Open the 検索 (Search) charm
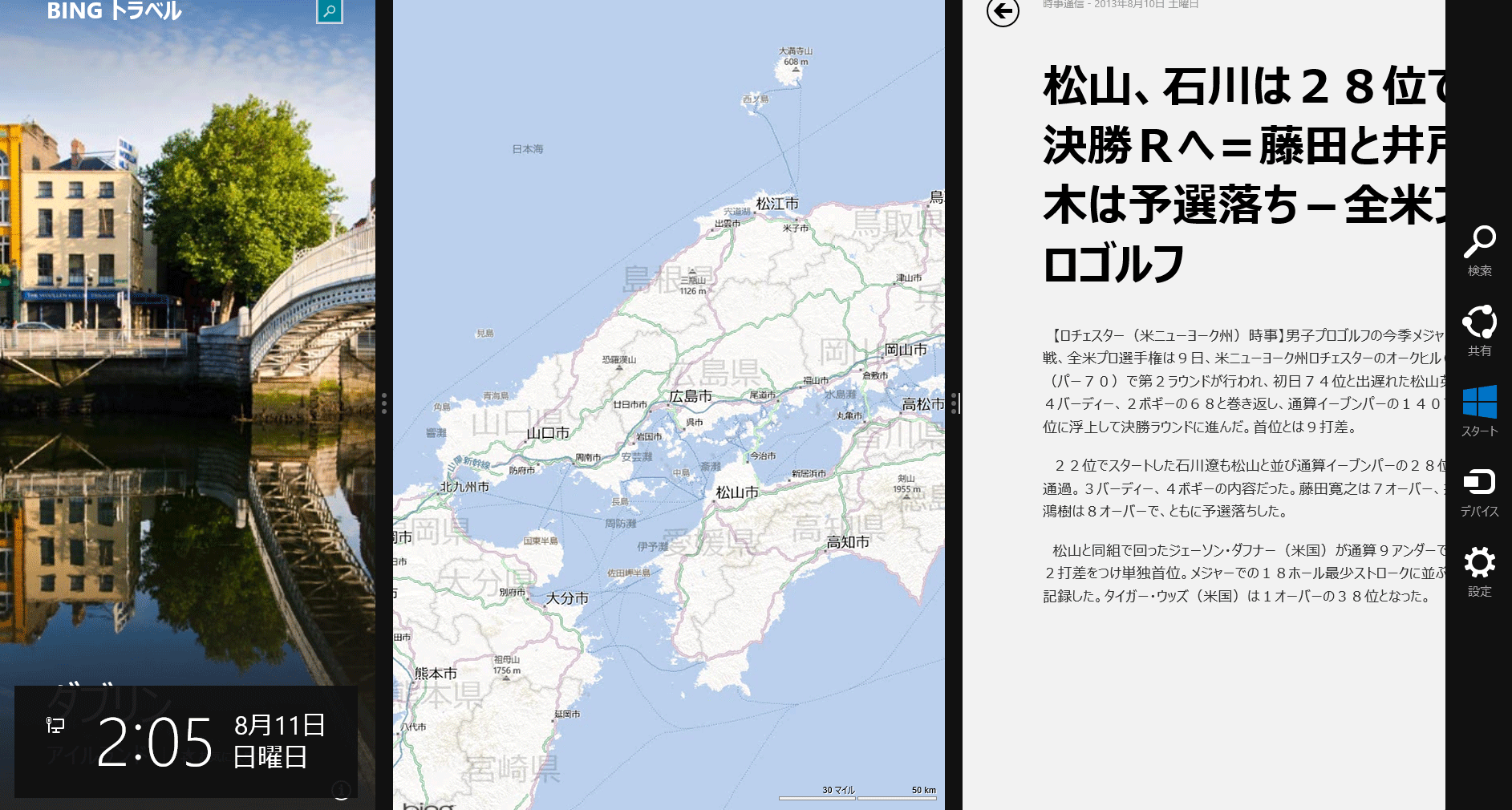Image resolution: width=1512 pixels, height=810 pixels. click(1479, 251)
